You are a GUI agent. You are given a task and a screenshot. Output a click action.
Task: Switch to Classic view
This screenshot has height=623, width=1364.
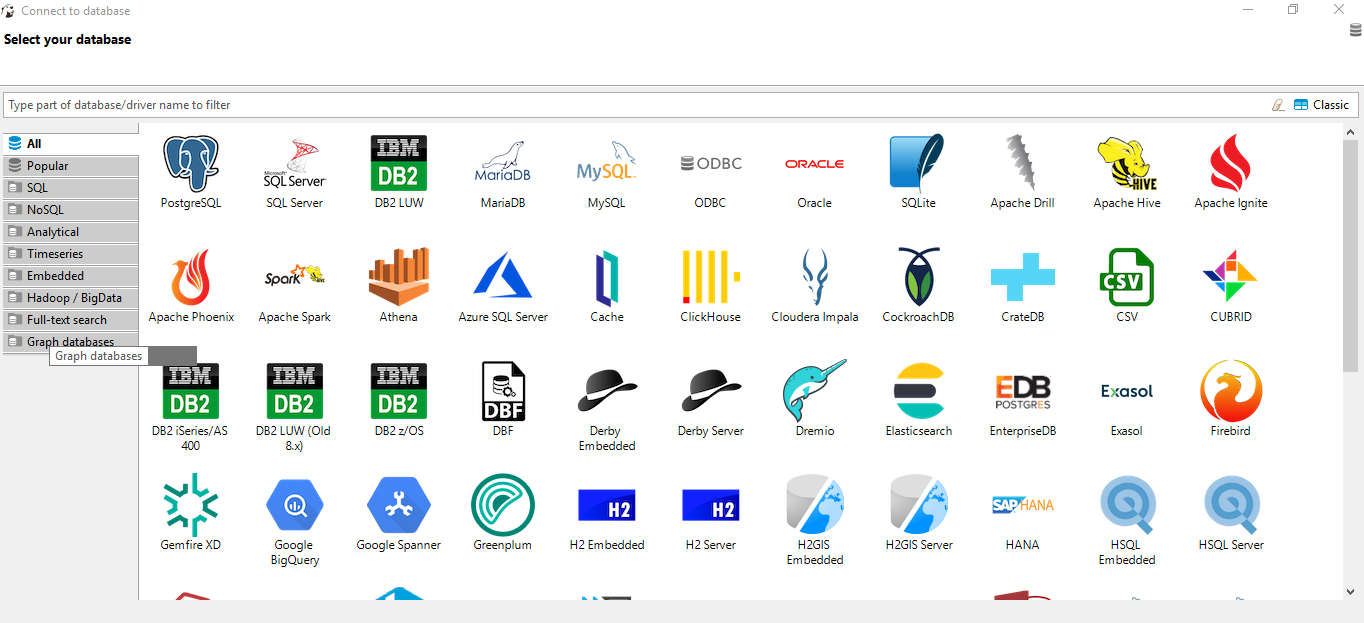point(1321,105)
